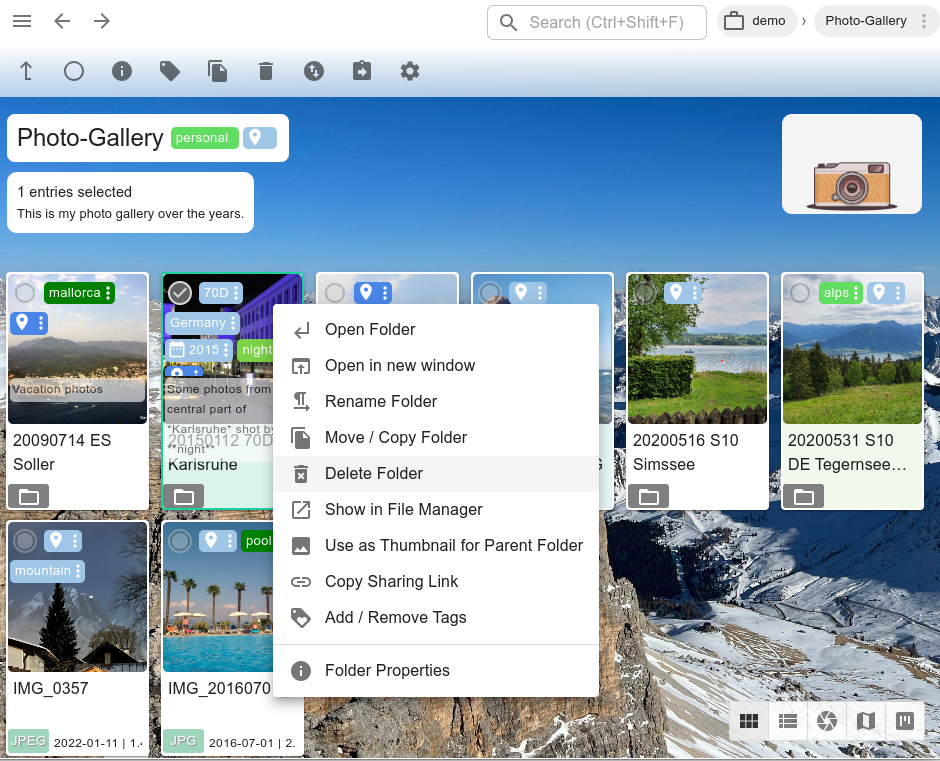Switch to the map view perspective

[866, 720]
